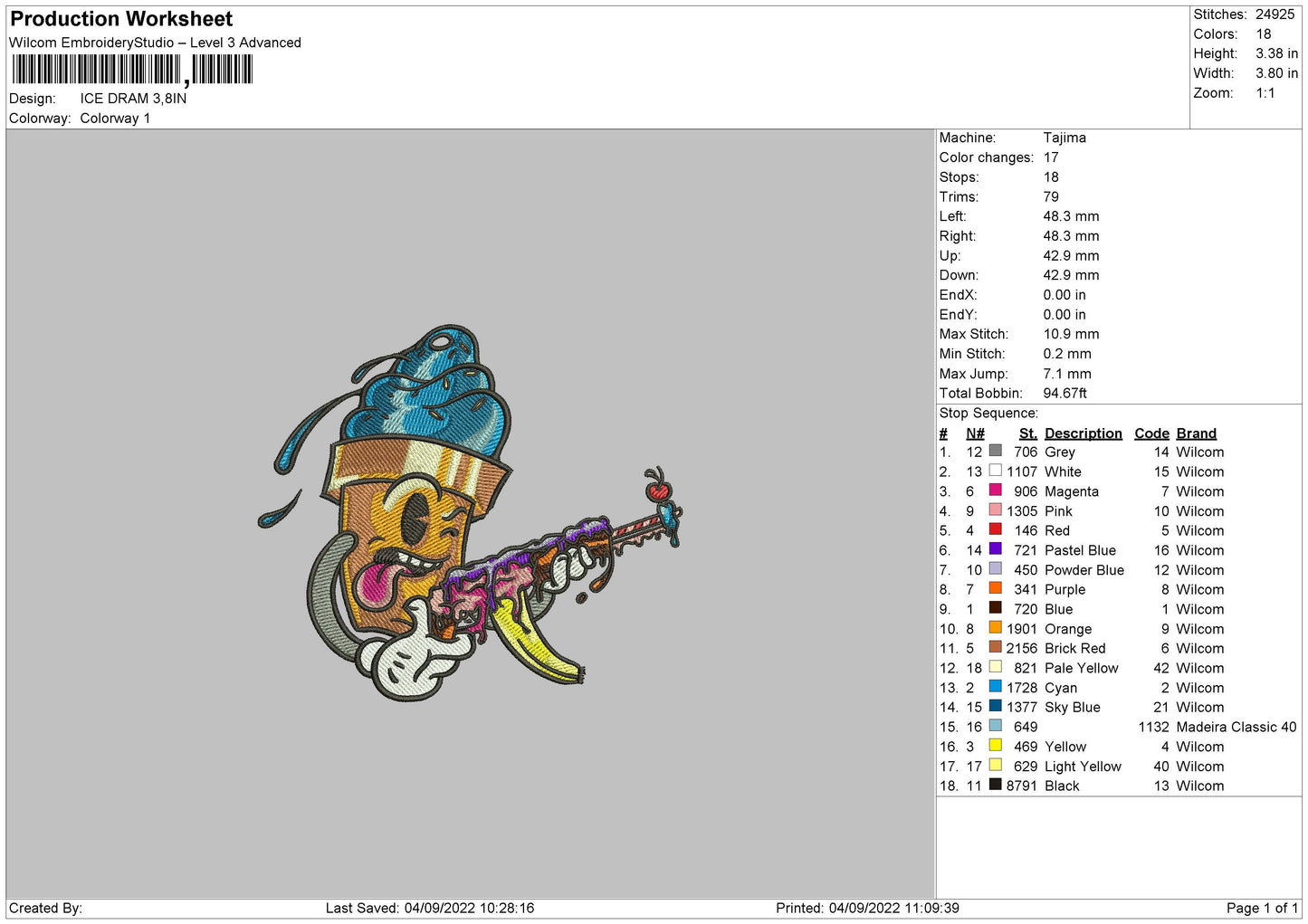This screenshot has width=1308, height=924.
Task: Click the Yellow thread swatch
Action: point(996,746)
